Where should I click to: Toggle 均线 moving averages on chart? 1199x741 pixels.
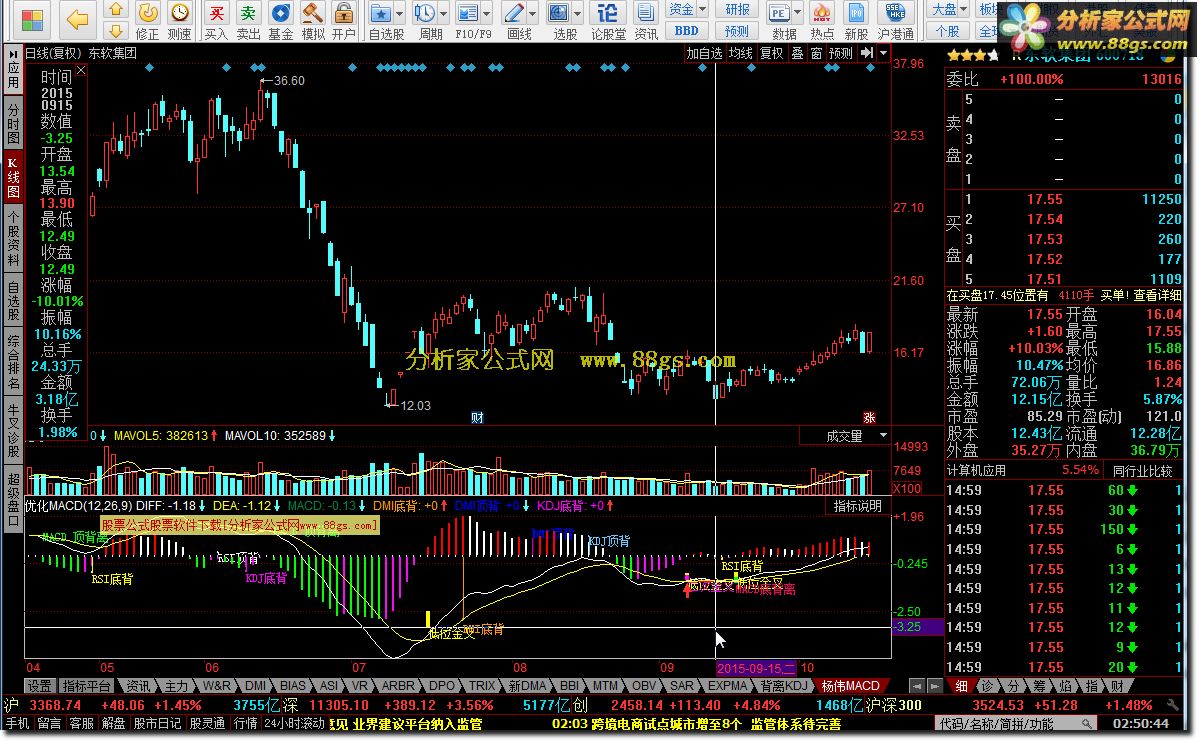coord(740,54)
